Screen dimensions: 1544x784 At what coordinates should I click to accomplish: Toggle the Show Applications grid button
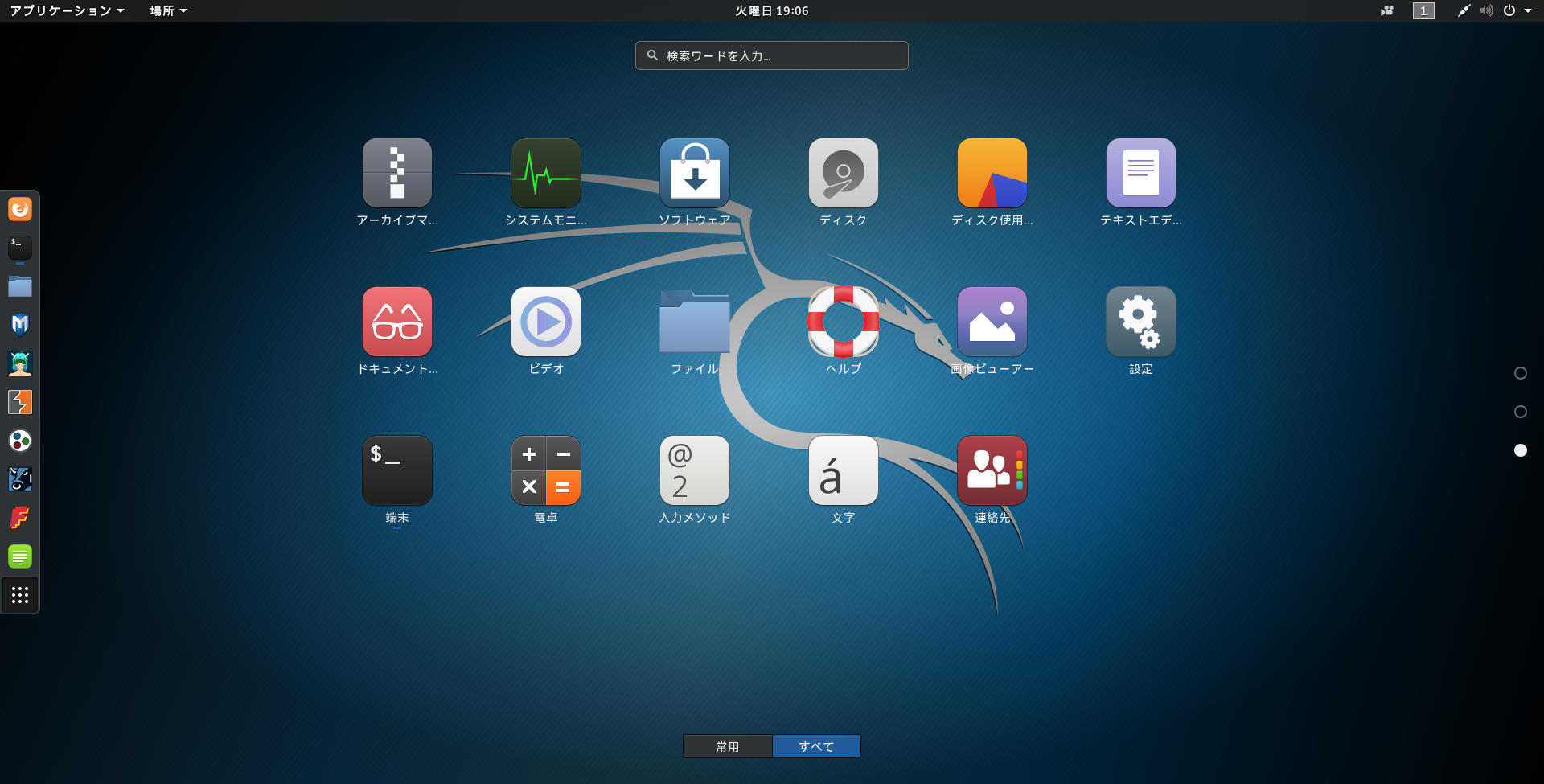(20, 595)
